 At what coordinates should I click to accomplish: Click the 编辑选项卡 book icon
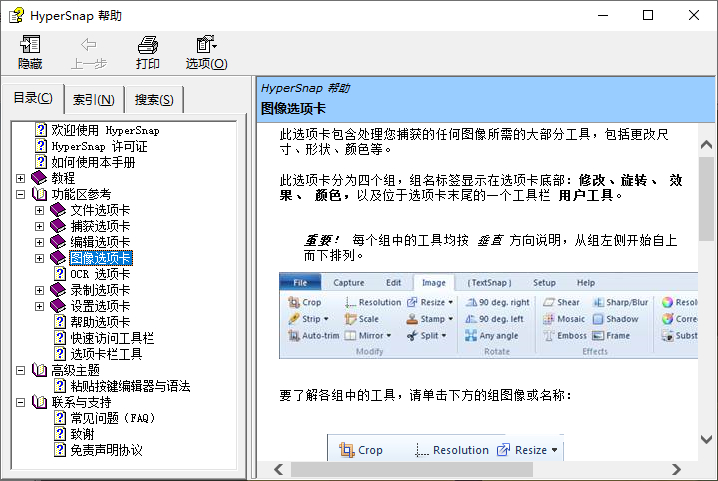(x=58, y=242)
